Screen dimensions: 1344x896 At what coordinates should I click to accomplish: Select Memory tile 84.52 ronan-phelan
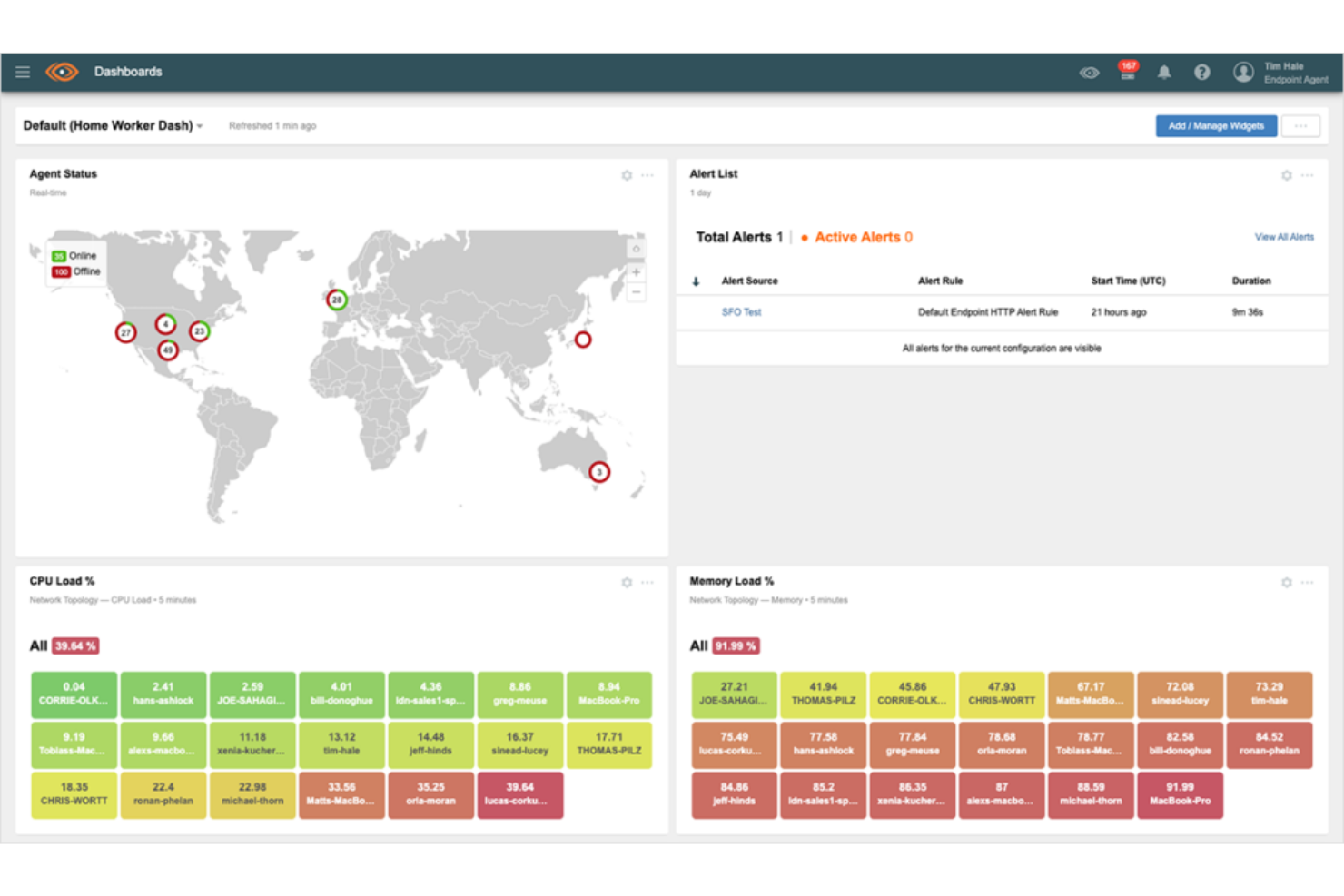1269,744
